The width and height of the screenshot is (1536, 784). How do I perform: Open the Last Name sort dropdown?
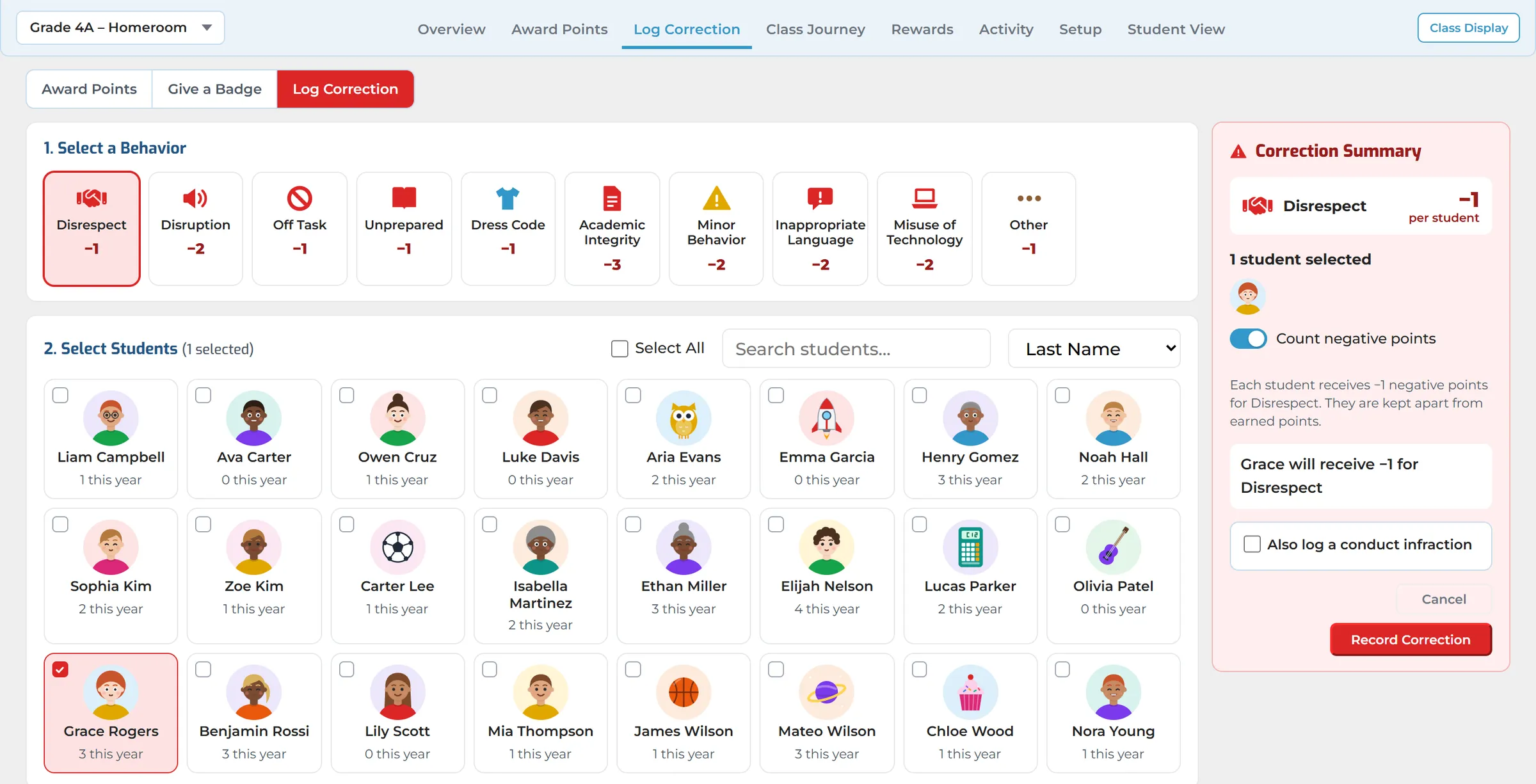coord(1094,349)
